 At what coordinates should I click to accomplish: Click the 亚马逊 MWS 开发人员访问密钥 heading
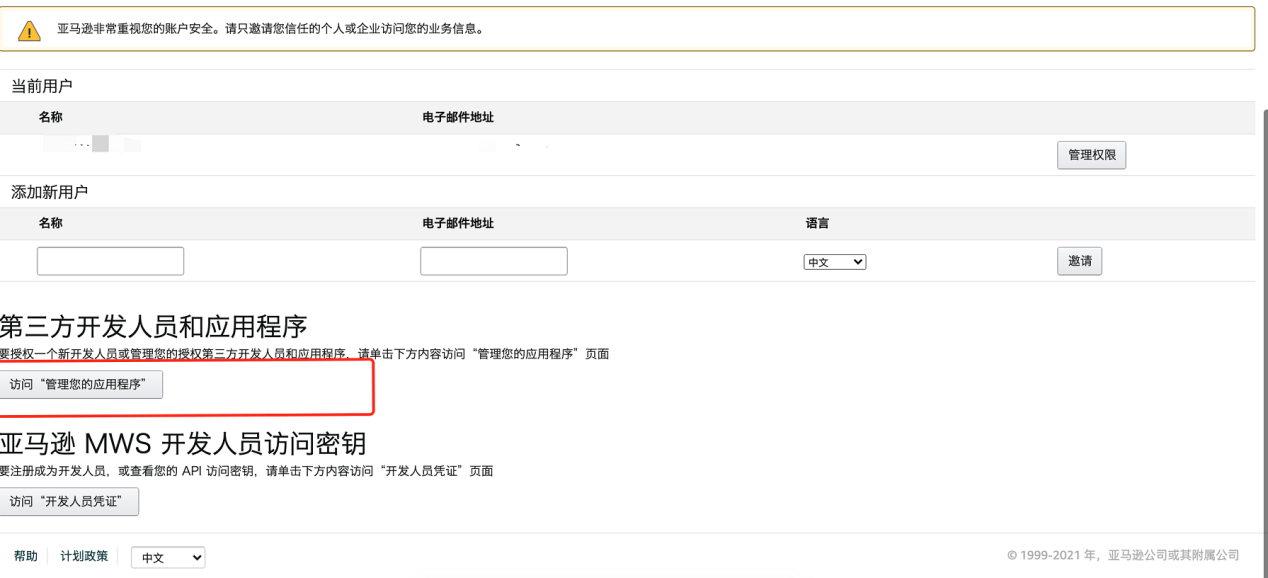pos(183,443)
